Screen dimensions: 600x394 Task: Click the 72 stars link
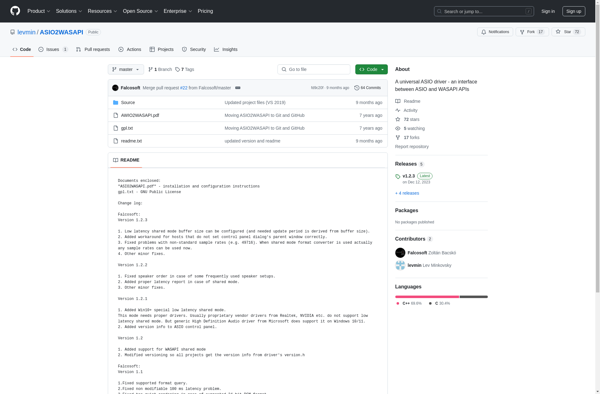coord(407,119)
